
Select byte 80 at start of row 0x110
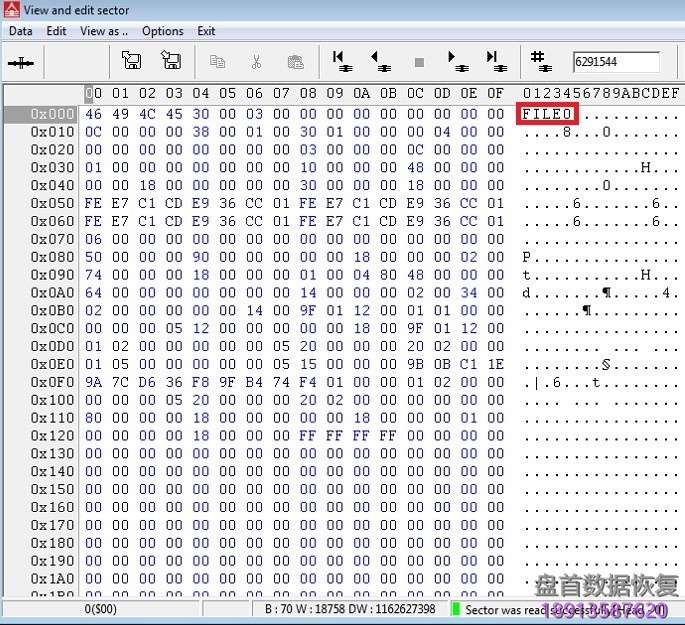point(93,418)
